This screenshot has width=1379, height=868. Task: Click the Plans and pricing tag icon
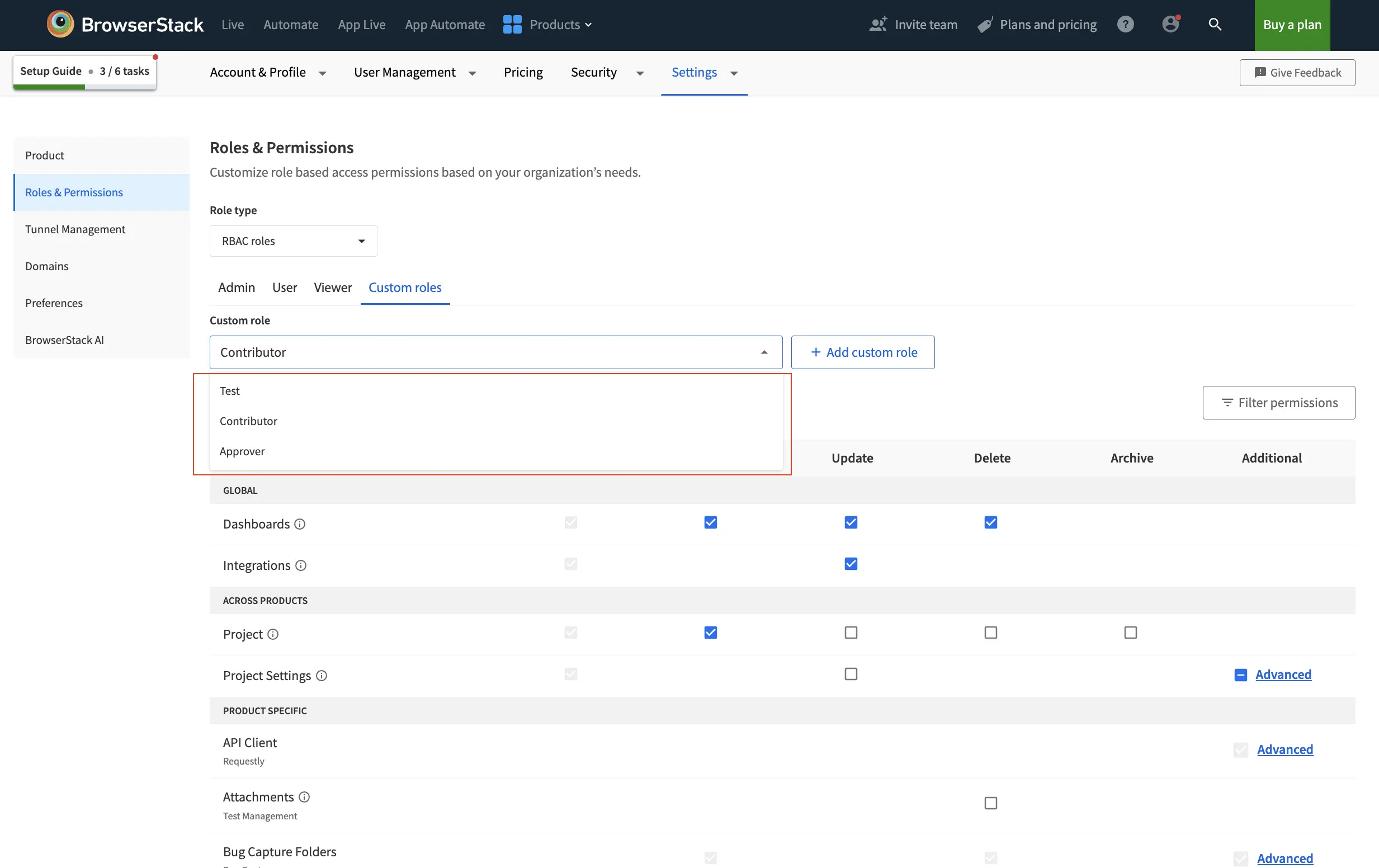[x=984, y=24]
